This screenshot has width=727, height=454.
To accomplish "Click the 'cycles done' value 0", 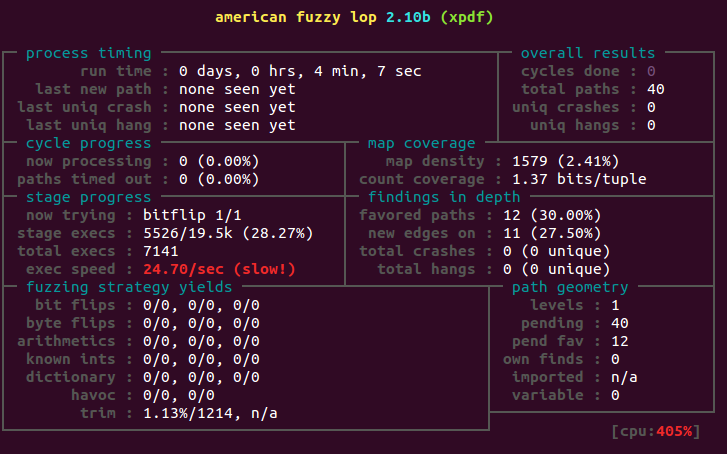I will click(651, 71).
